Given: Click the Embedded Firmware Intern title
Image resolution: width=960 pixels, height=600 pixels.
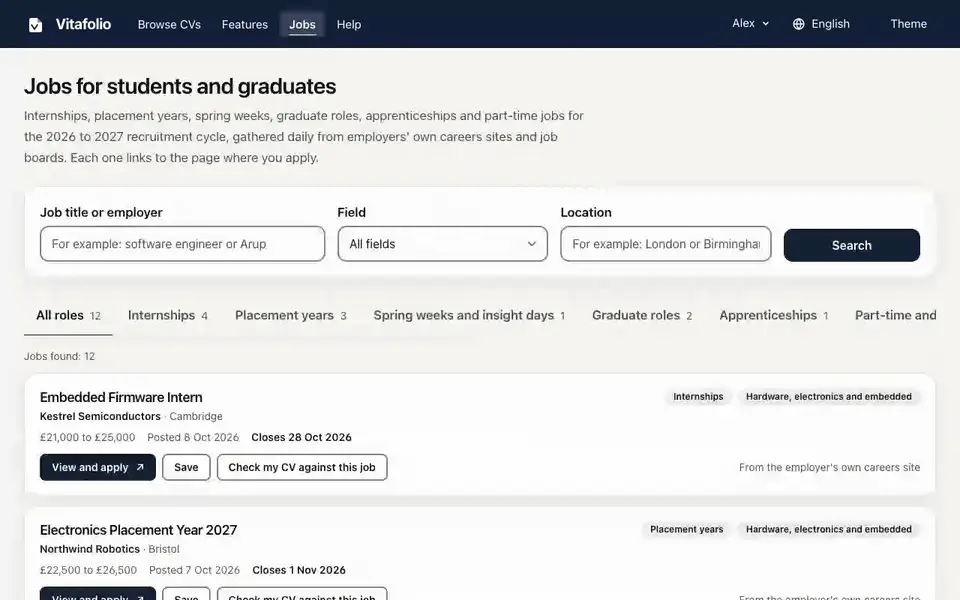Looking at the screenshot, I should [121, 397].
